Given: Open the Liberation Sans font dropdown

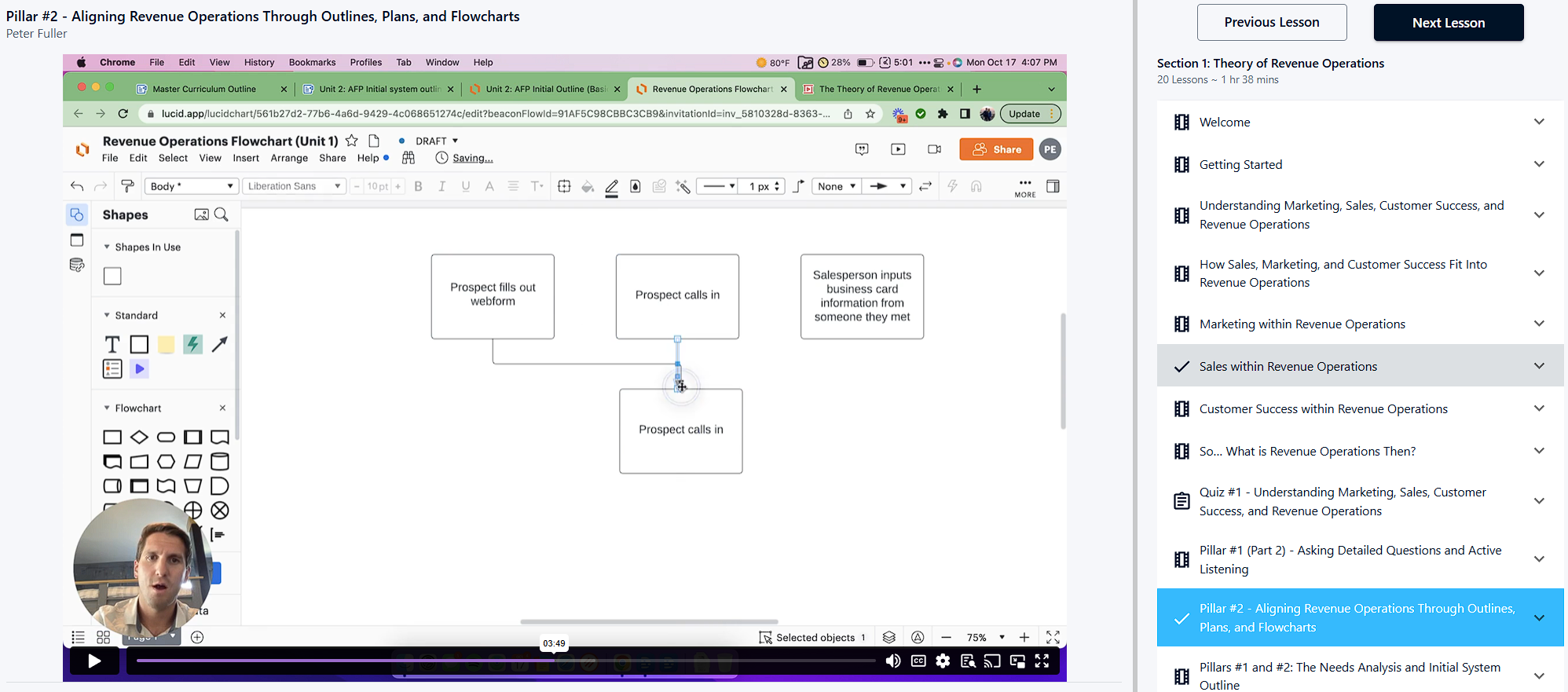Looking at the screenshot, I should click(x=294, y=186).
